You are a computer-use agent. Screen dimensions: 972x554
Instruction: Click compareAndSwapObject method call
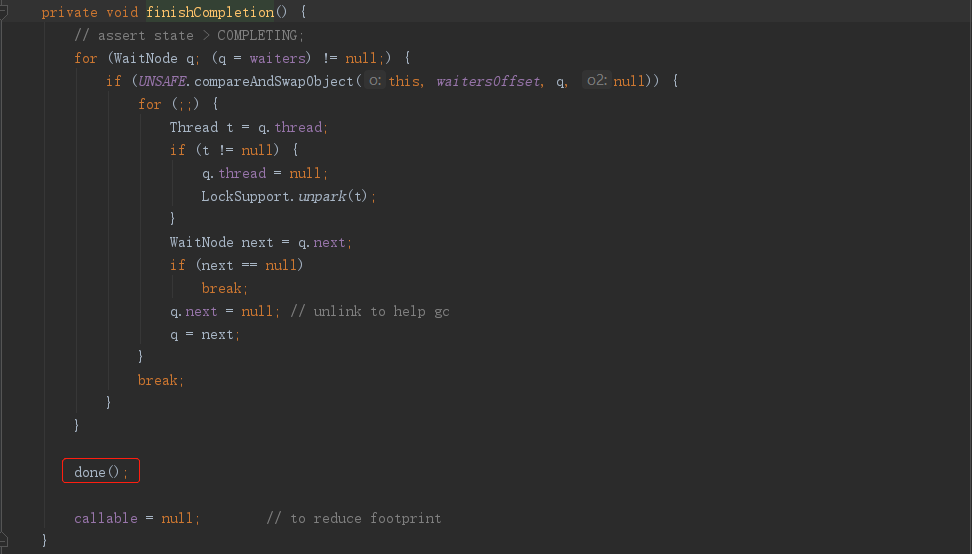(273, 81)
